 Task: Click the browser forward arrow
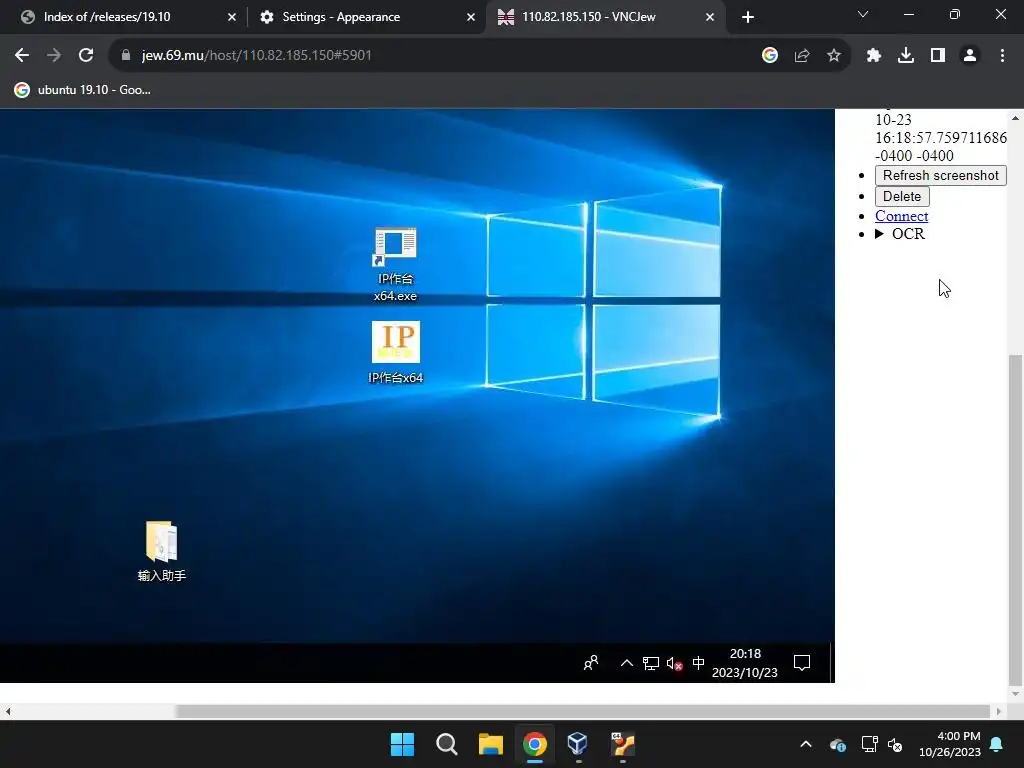(54, 56)
